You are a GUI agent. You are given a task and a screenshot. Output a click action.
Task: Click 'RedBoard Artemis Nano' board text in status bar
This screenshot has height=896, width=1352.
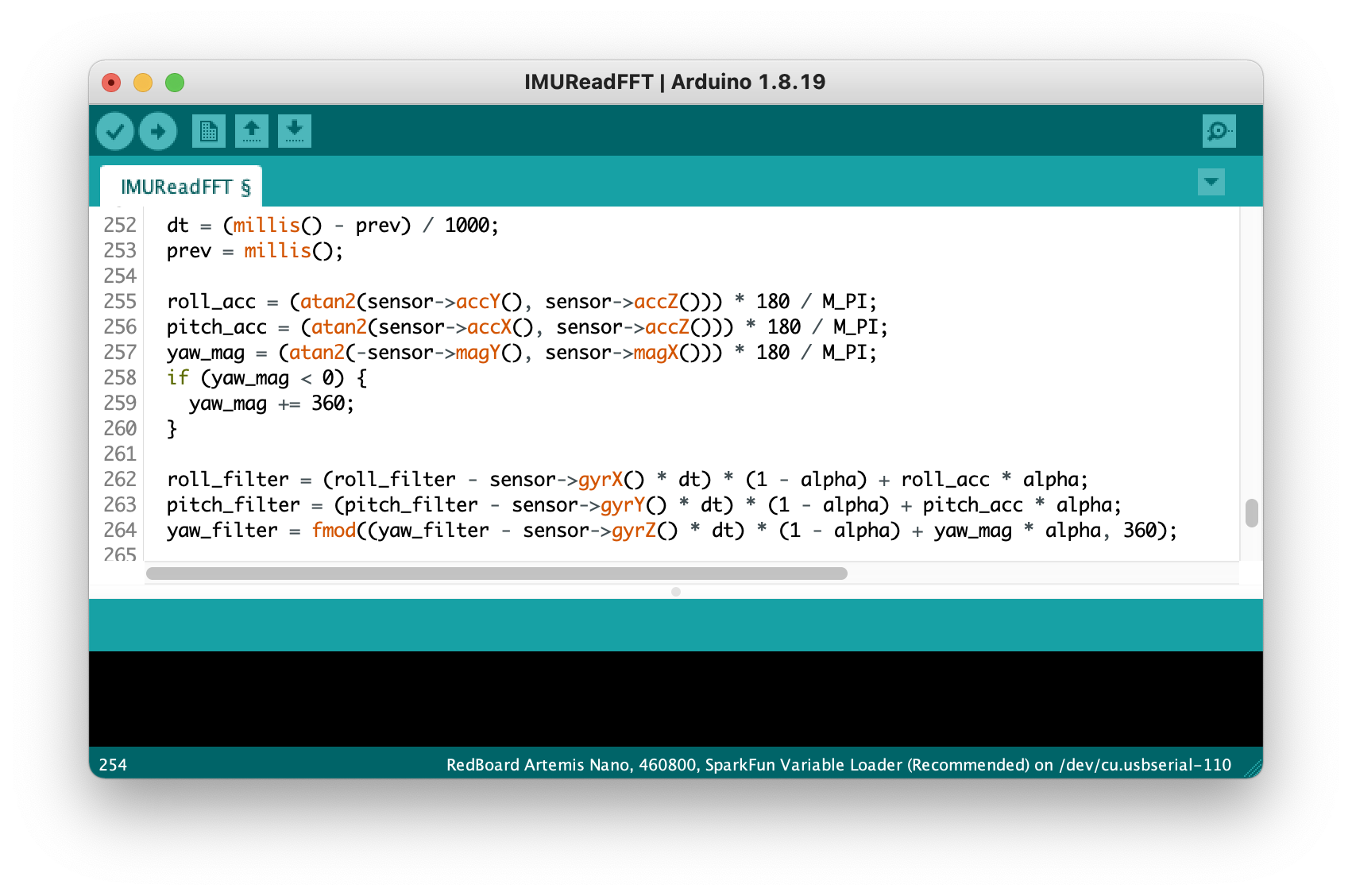538,765
